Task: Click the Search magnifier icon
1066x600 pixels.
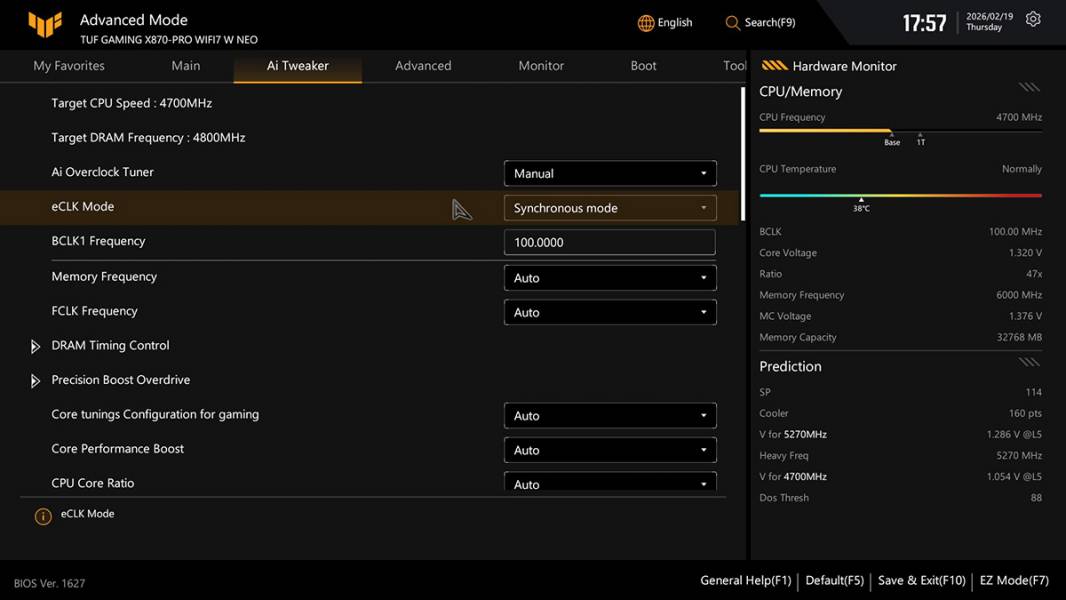Action: click(733, 23)
